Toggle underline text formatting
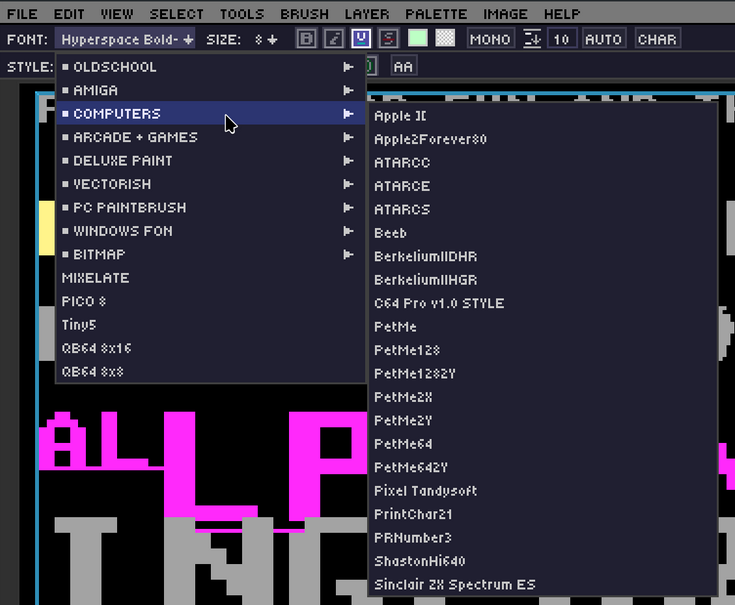Image resolution: width=735 pixels, height=605 pixels. [x=360, y=39]
